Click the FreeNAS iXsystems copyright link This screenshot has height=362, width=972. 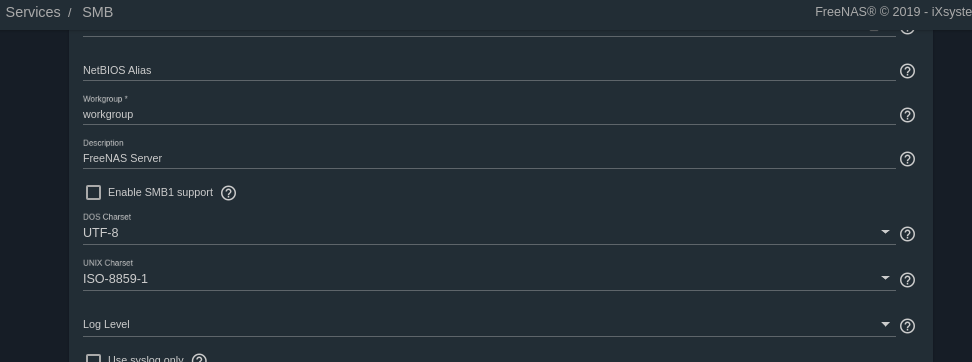point(893,12)
